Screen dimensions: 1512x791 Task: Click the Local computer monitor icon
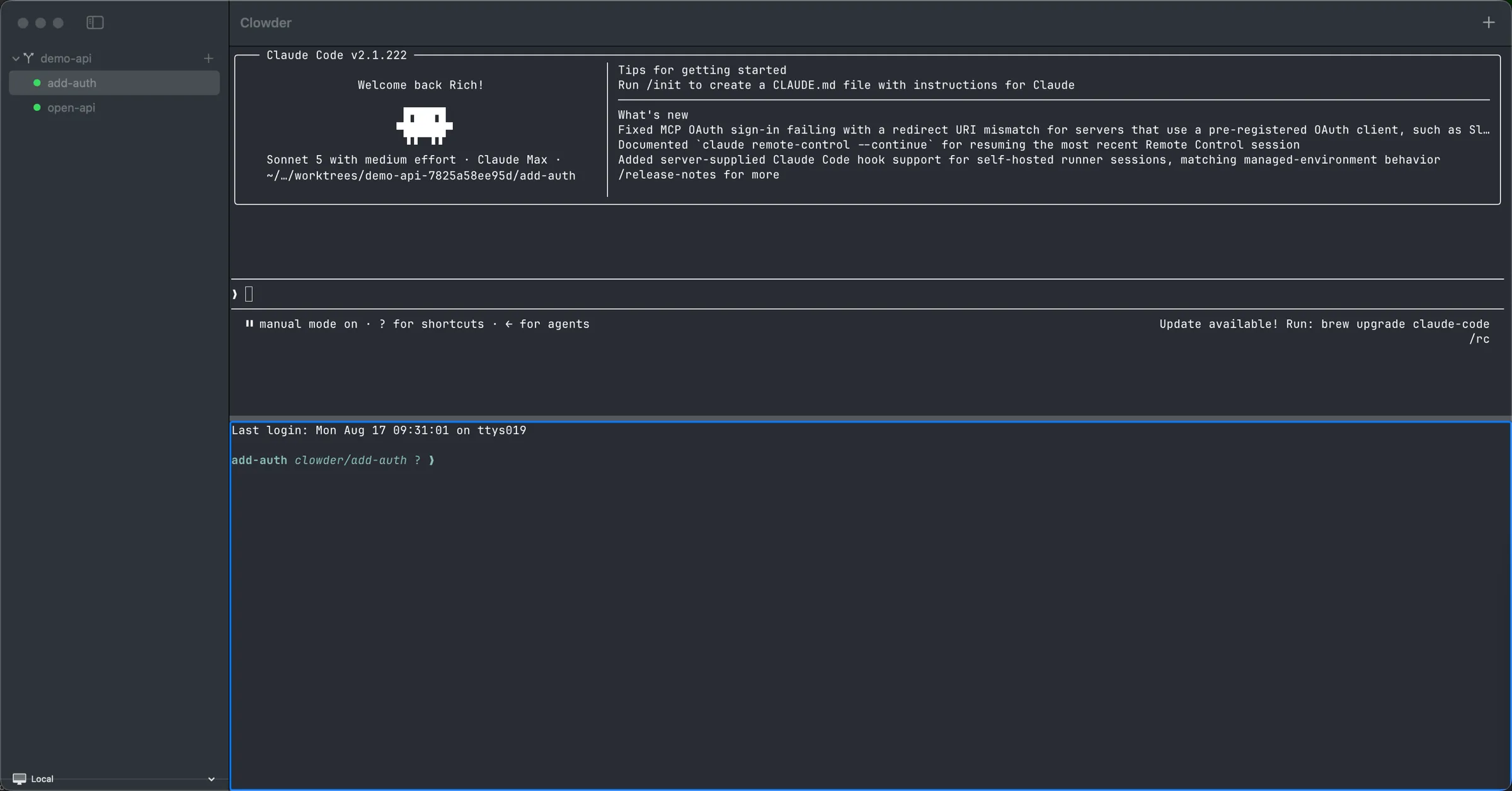click(x=20, y=779)
